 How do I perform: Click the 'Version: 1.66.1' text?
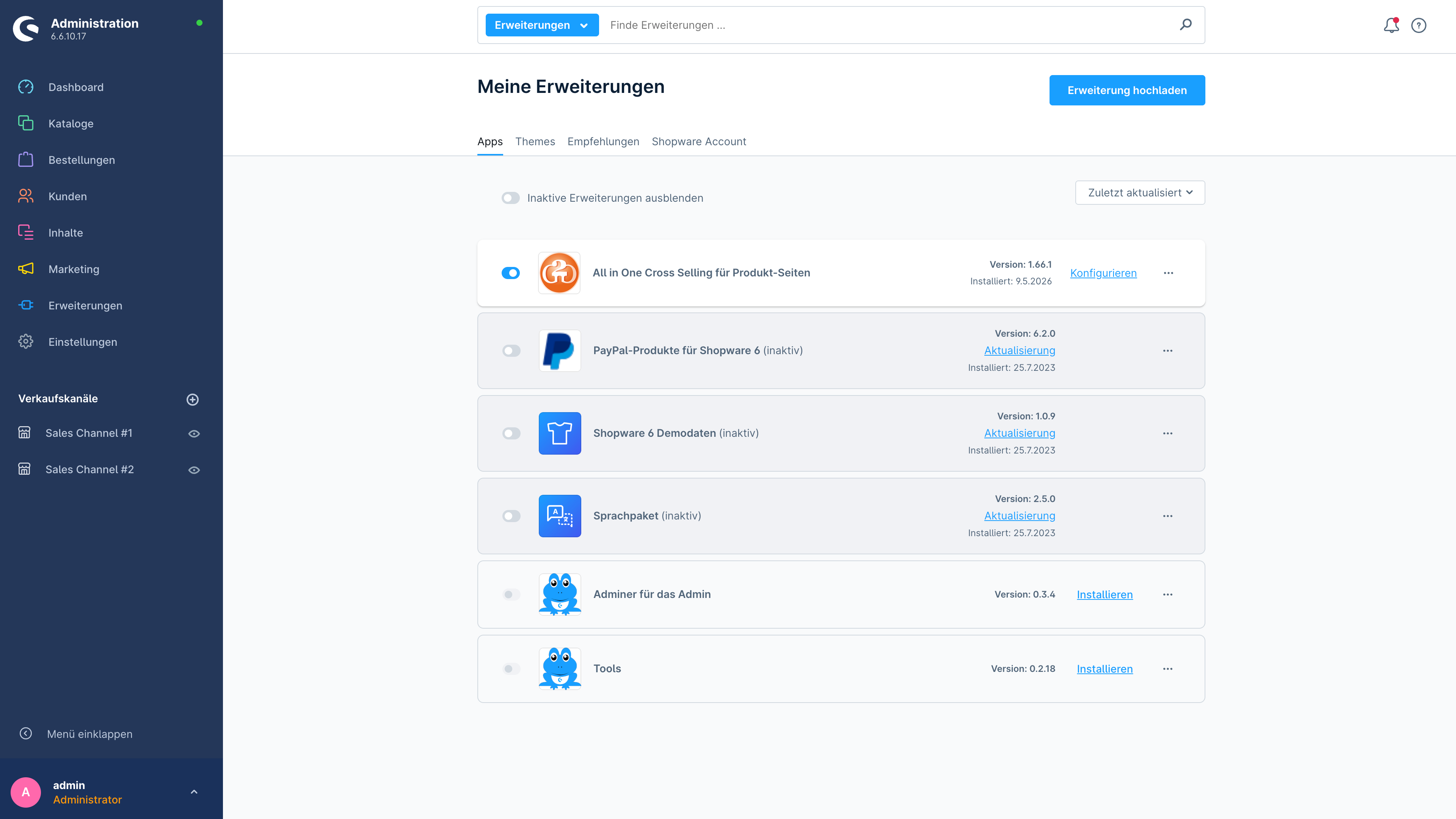(x=1020, y=265)
